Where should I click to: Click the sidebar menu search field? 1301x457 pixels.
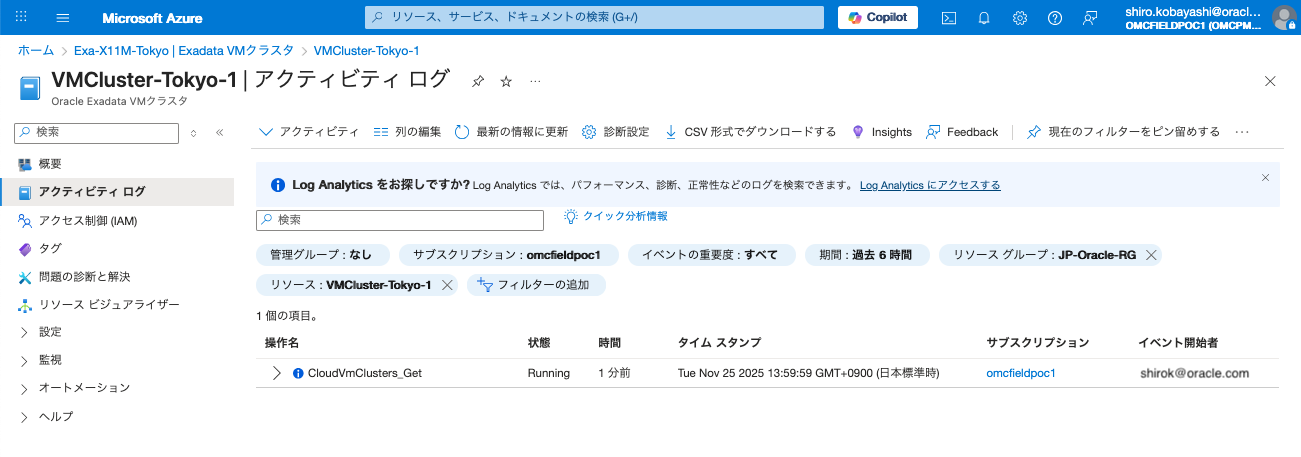pos(97,132)
